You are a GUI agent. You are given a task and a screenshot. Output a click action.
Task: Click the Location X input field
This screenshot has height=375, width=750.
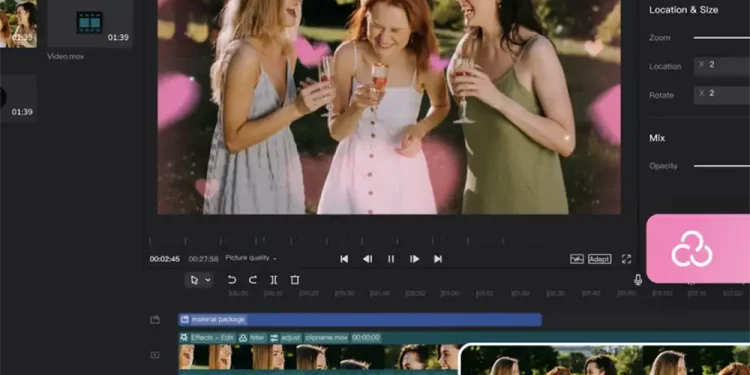coord(722,66)
